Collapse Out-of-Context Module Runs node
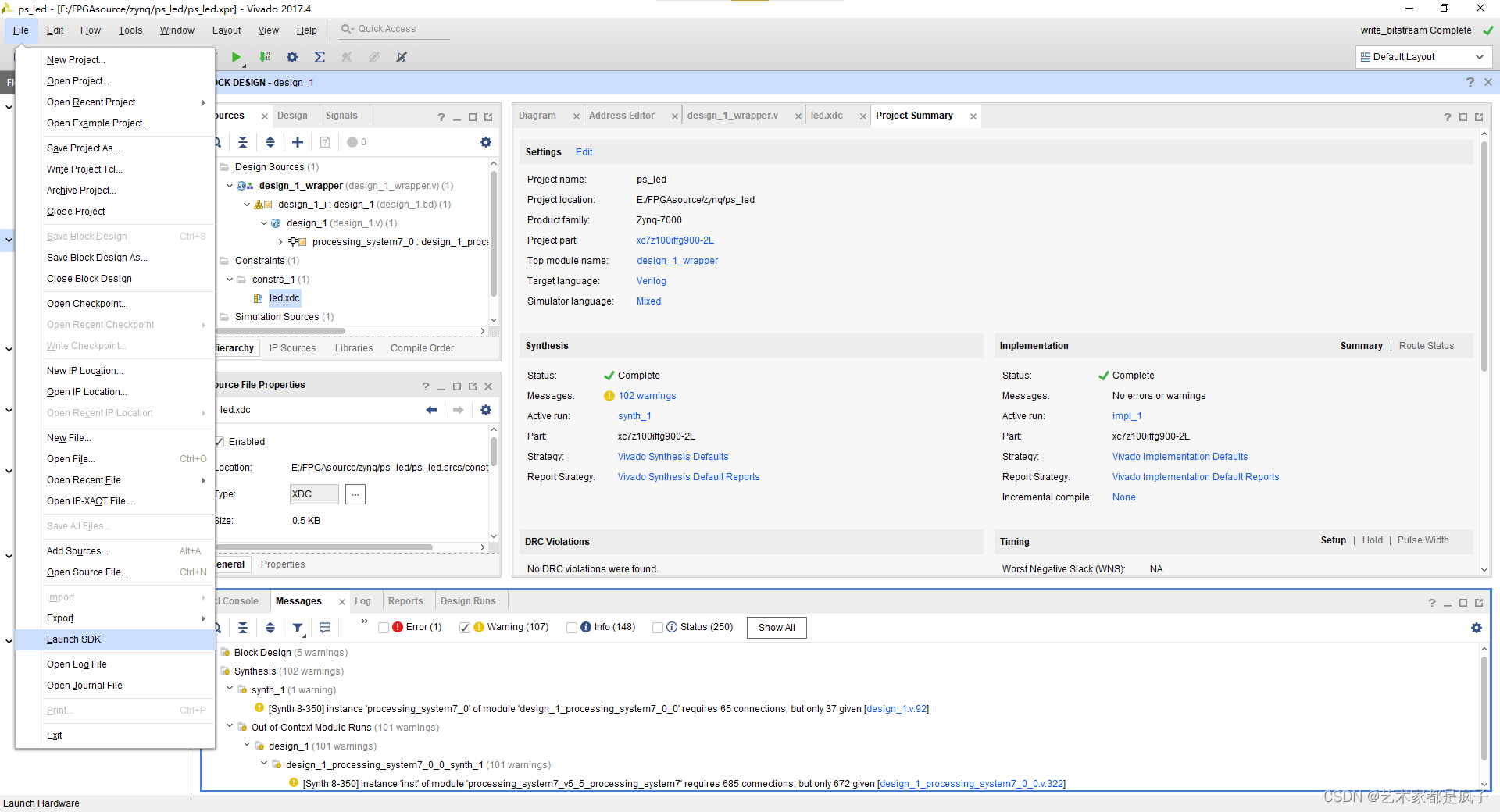 click(x=230, y=726)
